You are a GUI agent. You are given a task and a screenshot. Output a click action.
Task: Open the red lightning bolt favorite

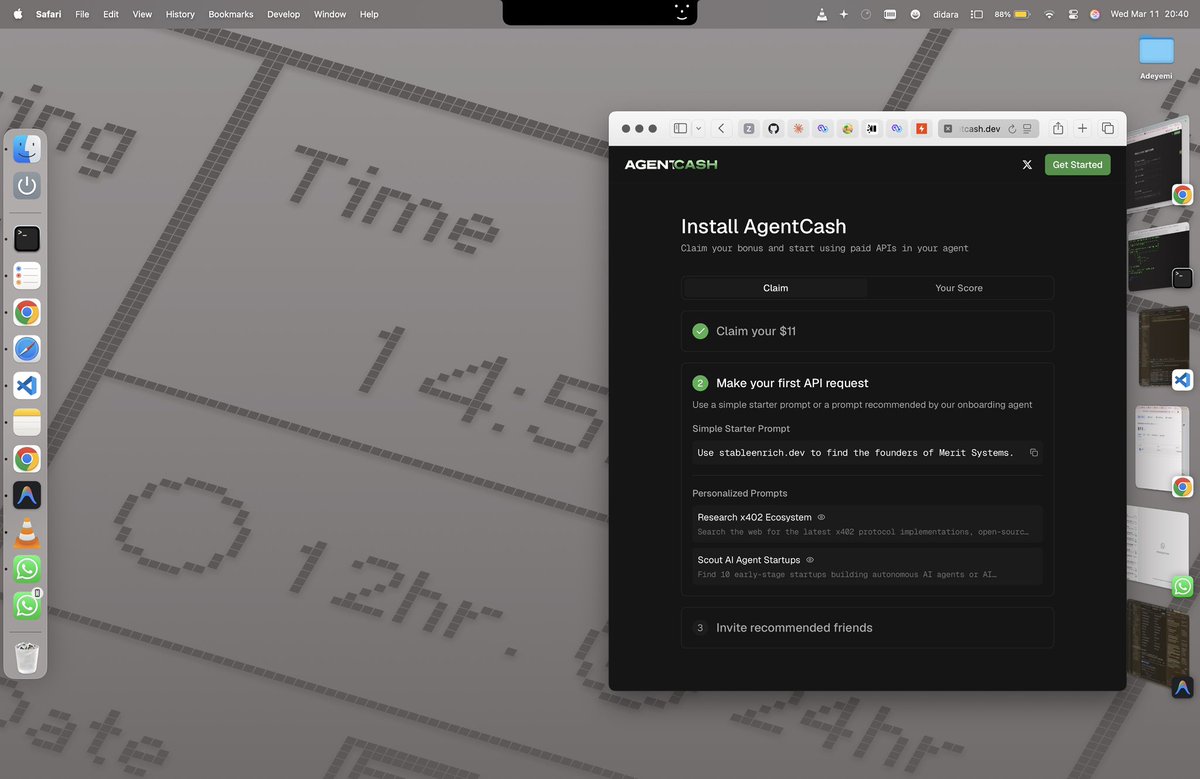(x=921, y=128)
